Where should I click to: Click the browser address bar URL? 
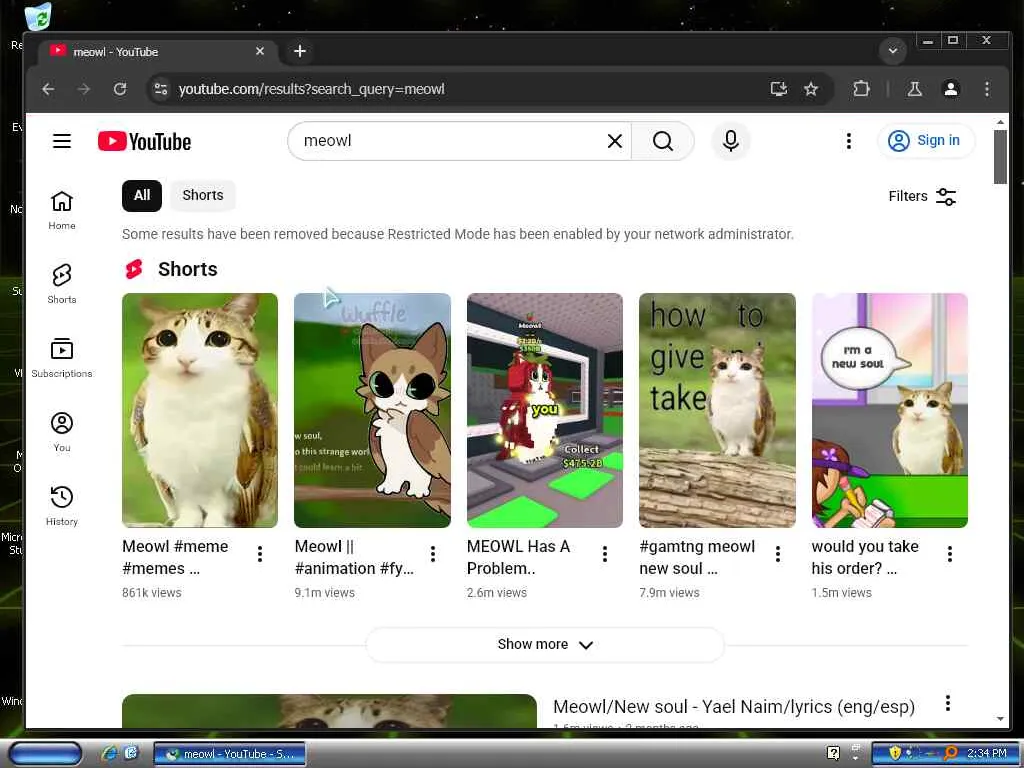point(312,89)
